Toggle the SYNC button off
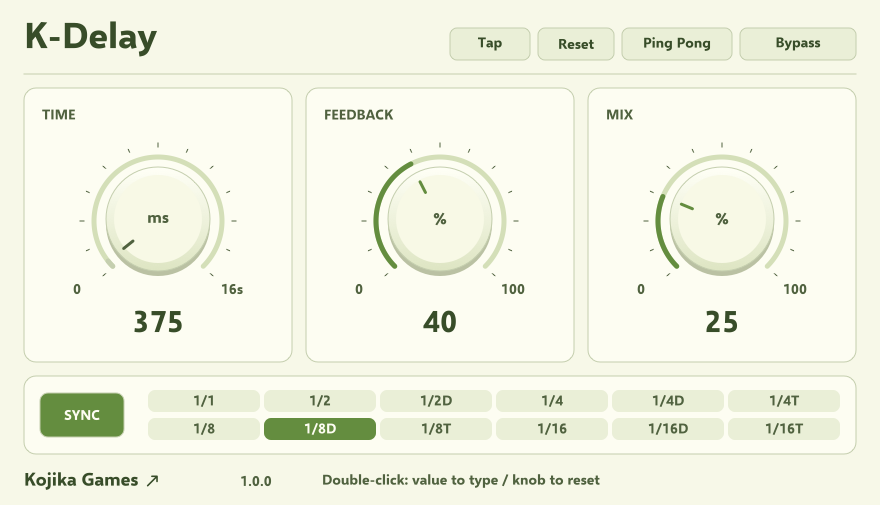The height and width of the screenshot is (505, 880). coord(82,415)
